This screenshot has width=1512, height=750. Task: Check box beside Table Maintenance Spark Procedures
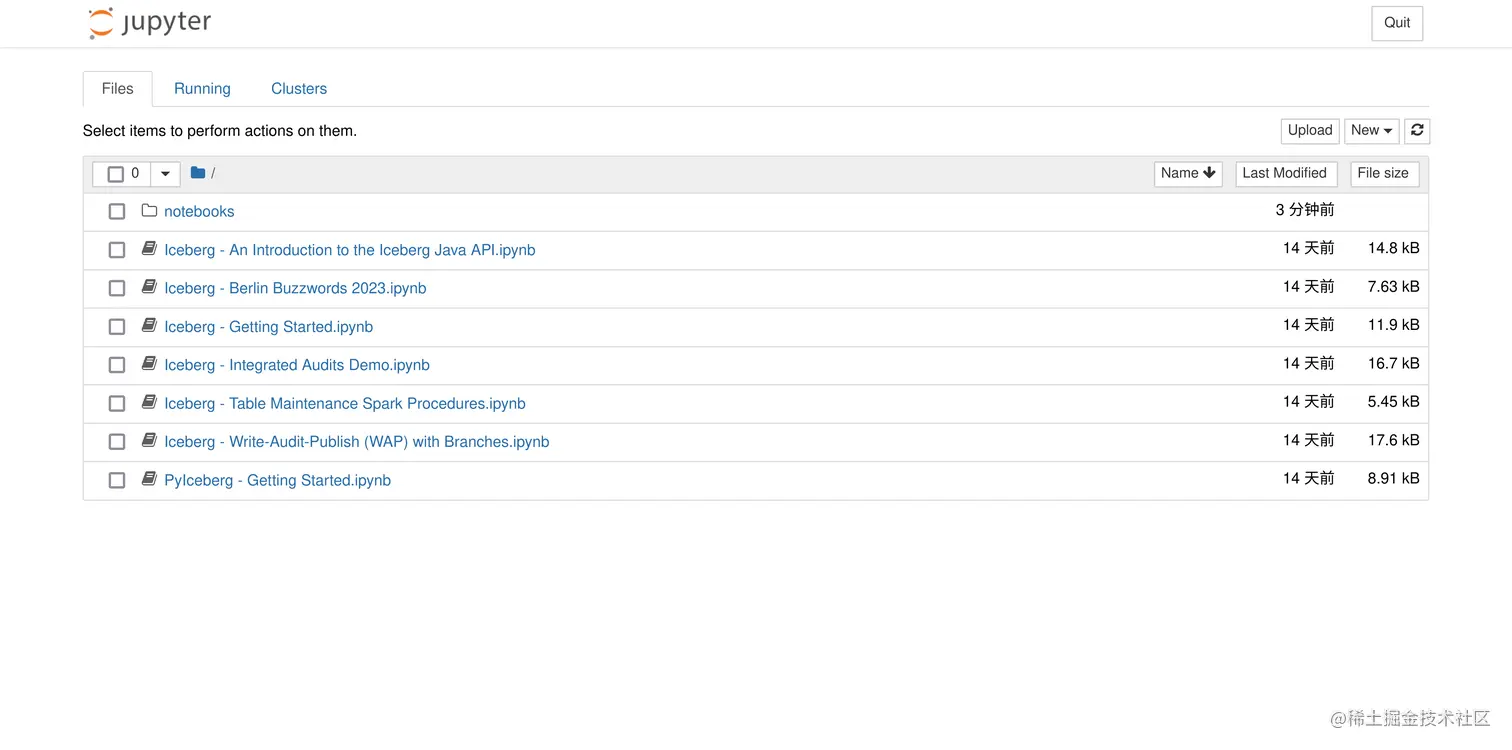point(117,404)
